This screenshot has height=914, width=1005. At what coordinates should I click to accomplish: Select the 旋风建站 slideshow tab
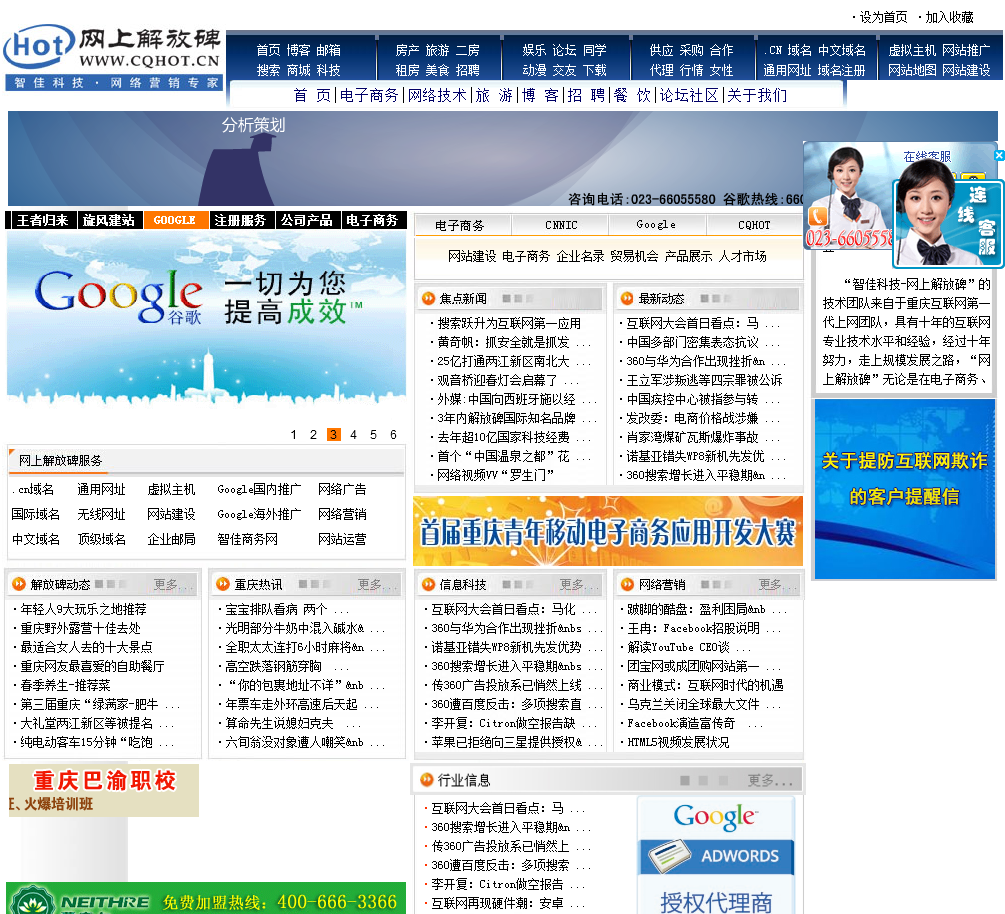tap(110, 220)
